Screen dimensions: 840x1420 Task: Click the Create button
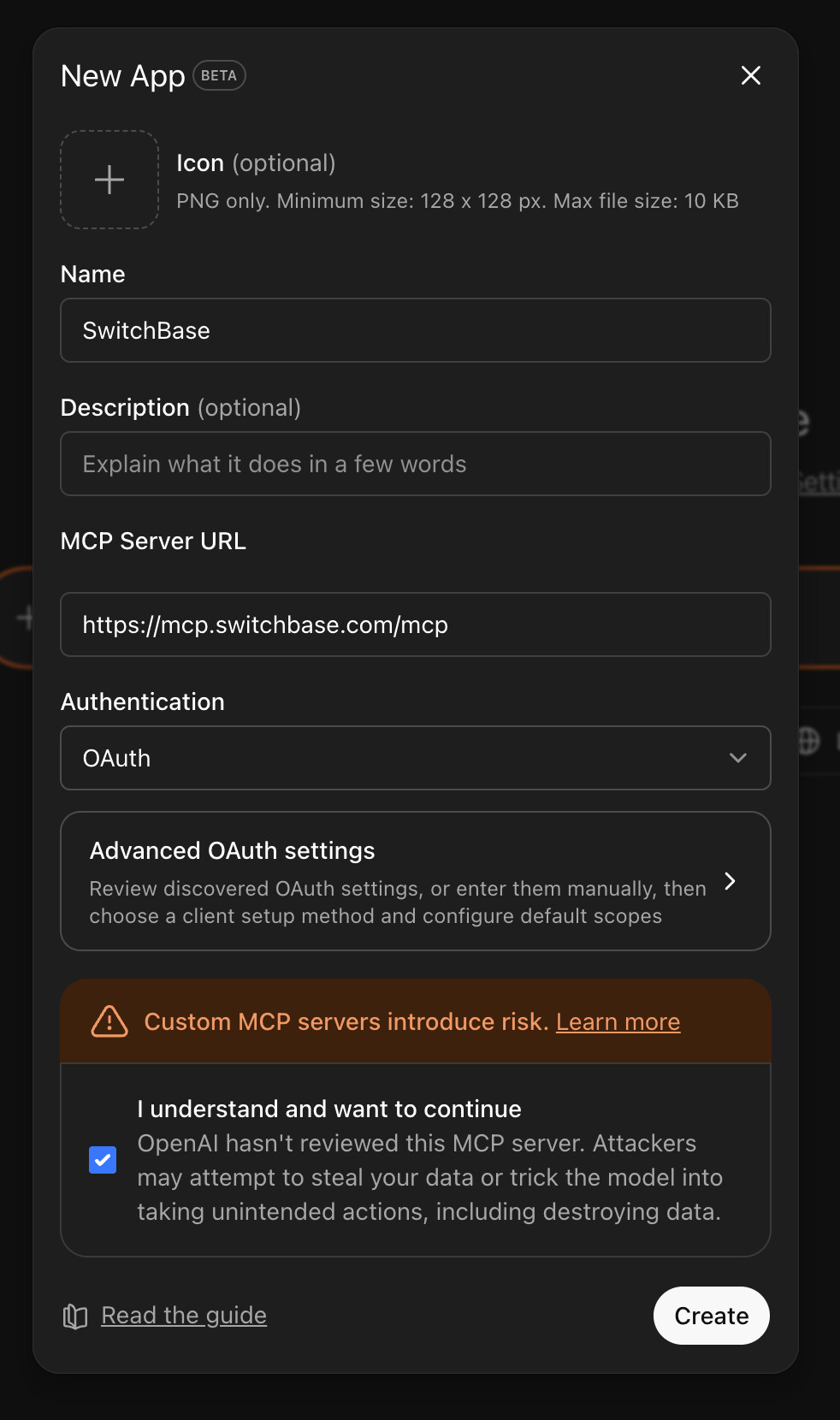712,1316
